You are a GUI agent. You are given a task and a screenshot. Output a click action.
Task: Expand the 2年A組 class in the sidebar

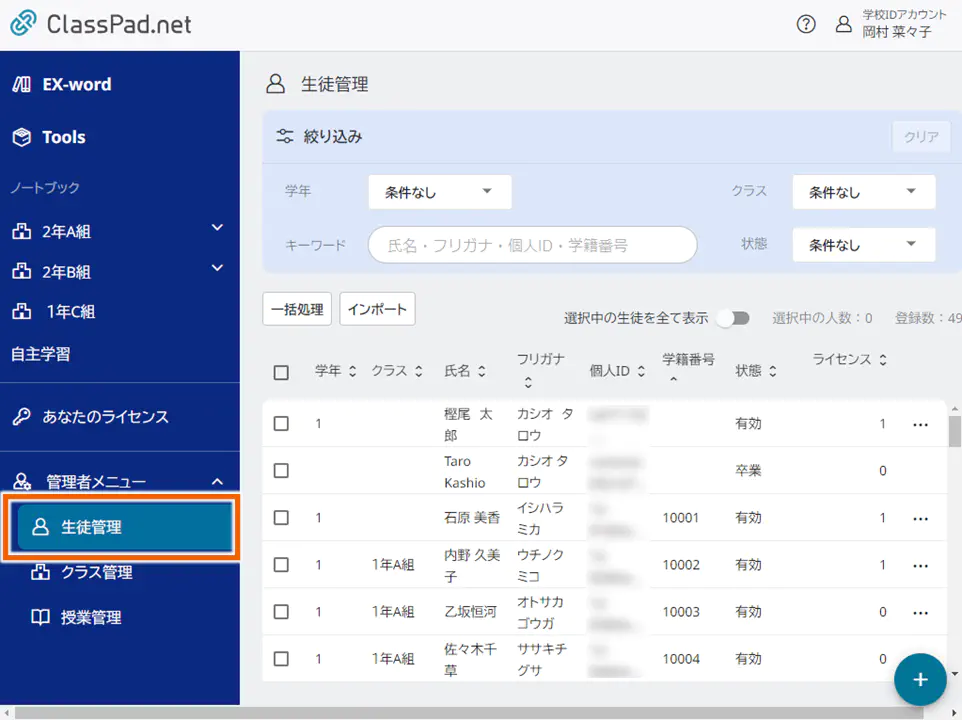(216, 230)
